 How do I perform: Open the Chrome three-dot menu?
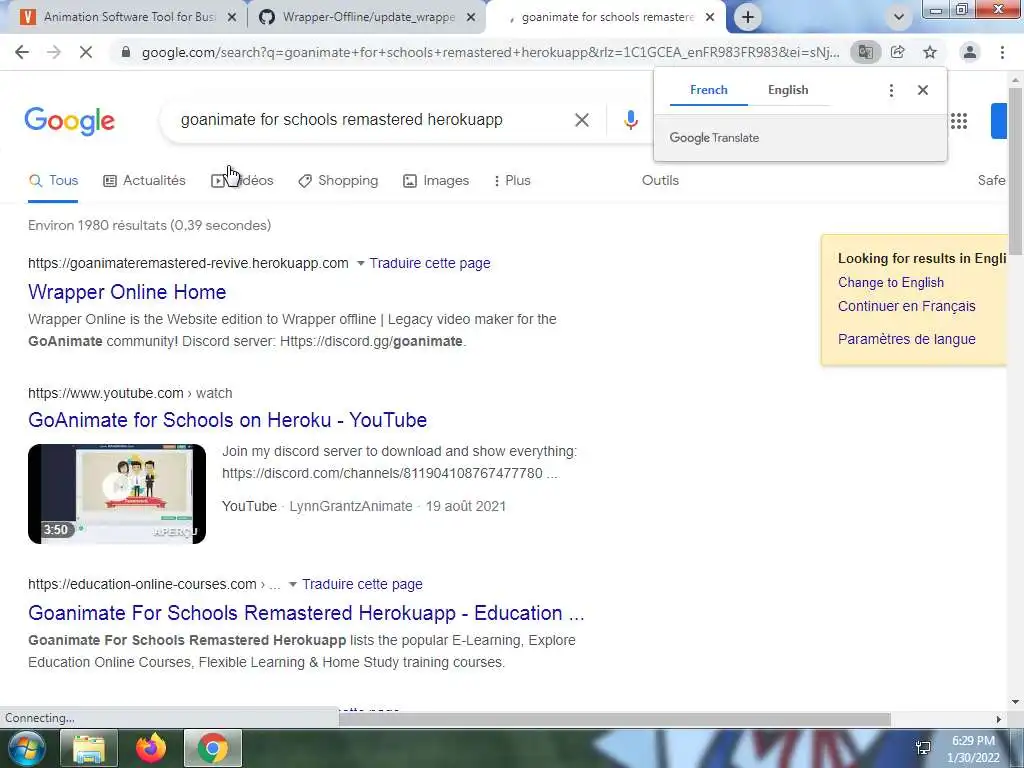click(x=1002, y=52)
